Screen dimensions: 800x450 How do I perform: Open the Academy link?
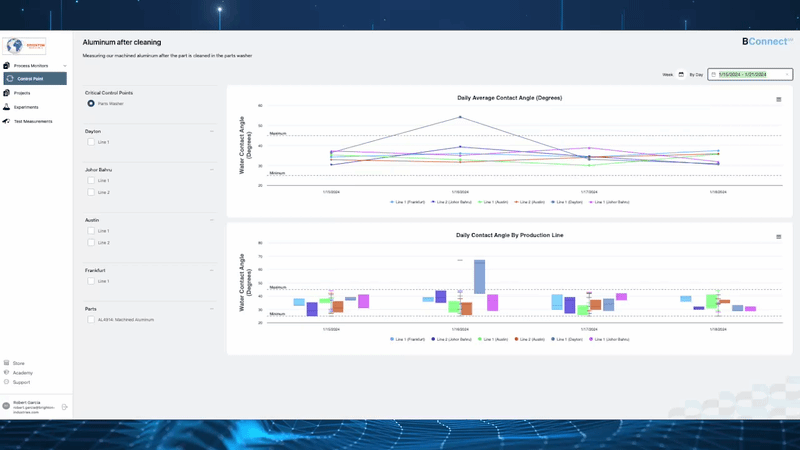click(x=22, y=373)
